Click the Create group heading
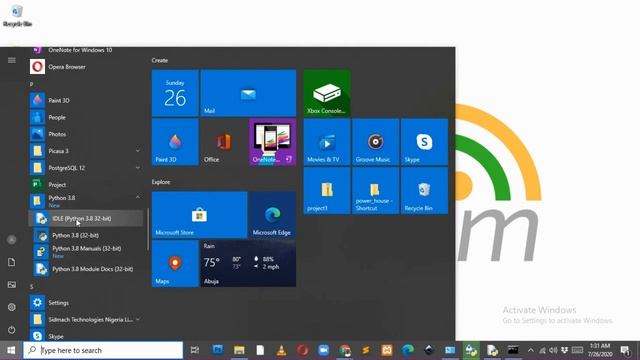This screenshot has height=360, width=640. click(160, 60)
